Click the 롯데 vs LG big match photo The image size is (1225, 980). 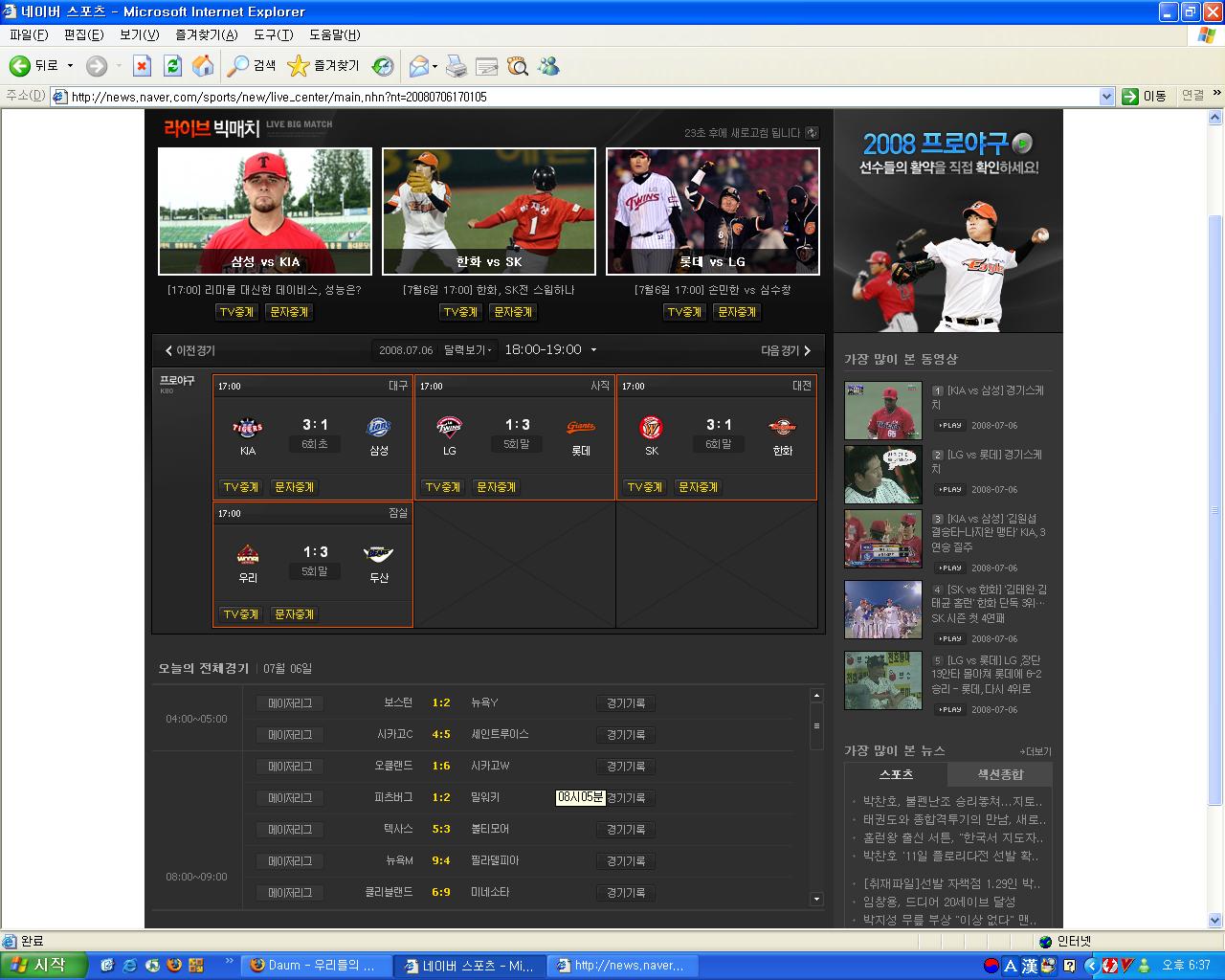click(x=713, y=212)
